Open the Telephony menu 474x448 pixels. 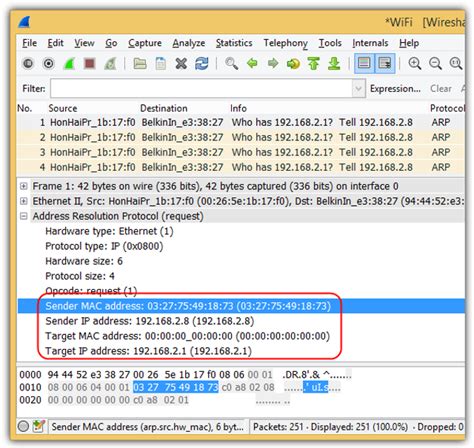click(x=285, y=43)
